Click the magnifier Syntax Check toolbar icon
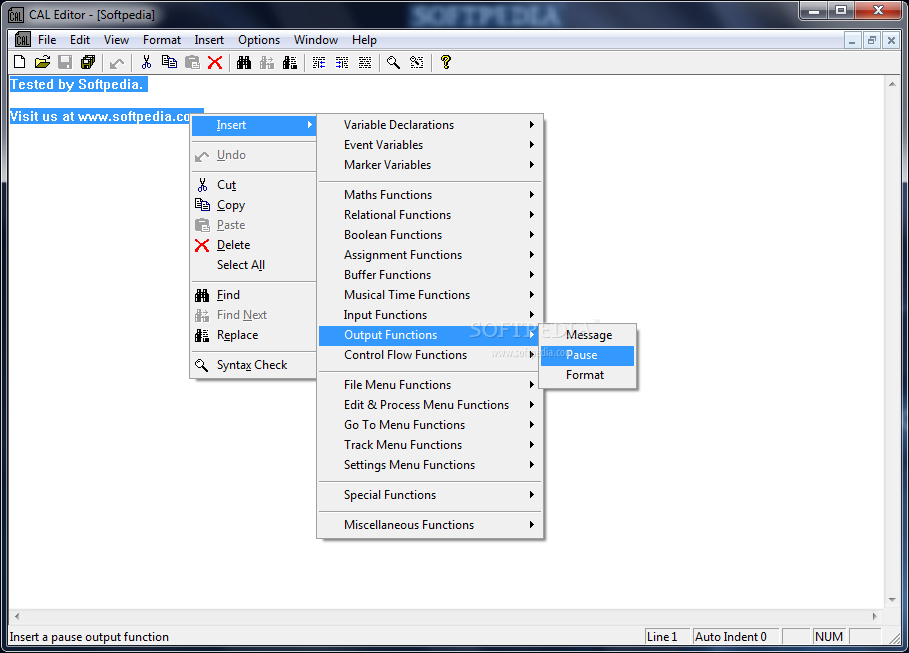Screen dimensions: 909x653 [394, 62]
